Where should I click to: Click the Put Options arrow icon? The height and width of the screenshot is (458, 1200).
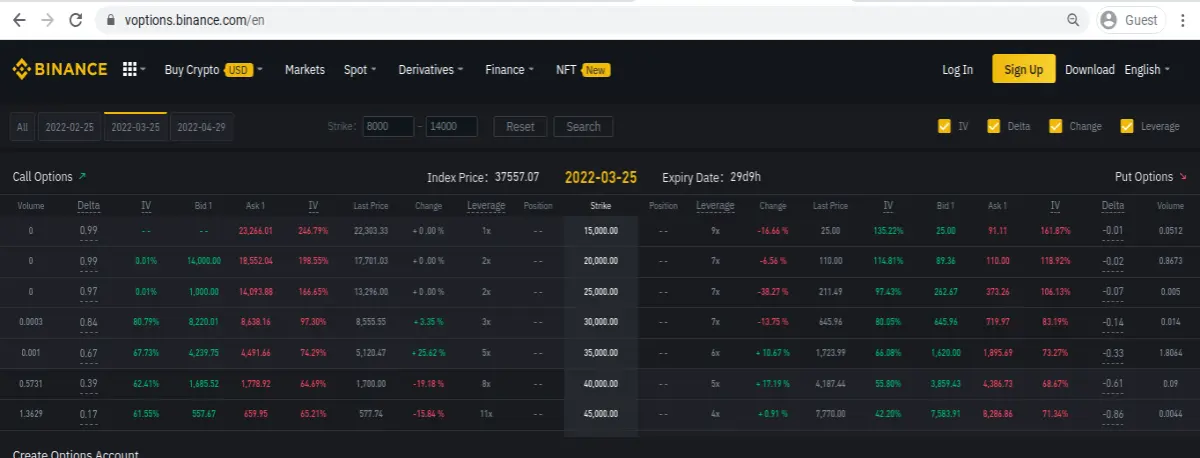[x=1183, y=177]
